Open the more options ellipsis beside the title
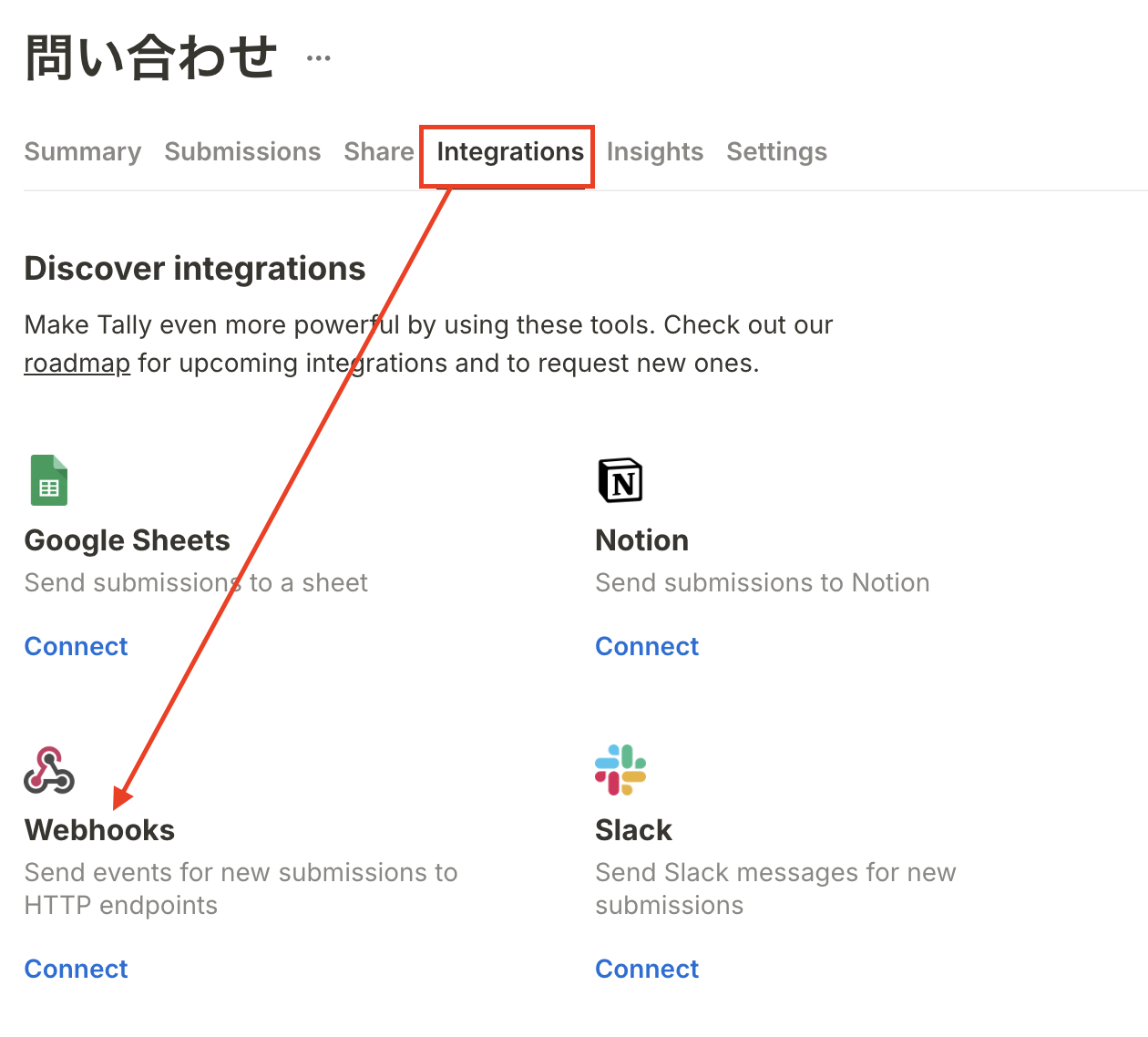Screen dimensions: 1148x1037 tap(319, 58)
